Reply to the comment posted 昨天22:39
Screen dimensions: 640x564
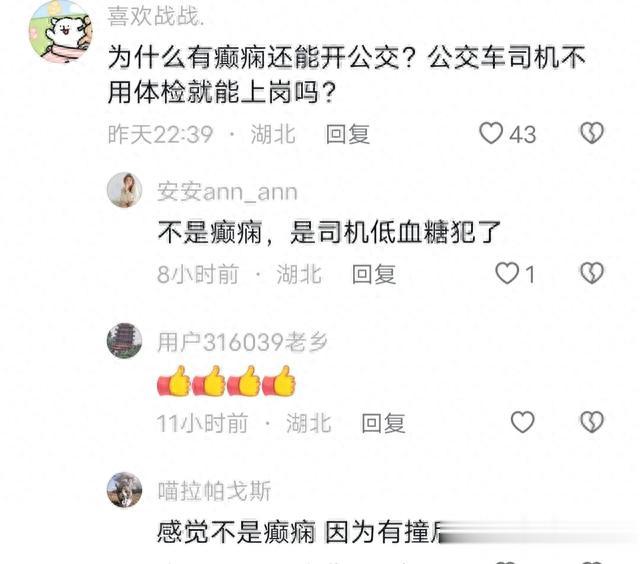click(348, 134)
